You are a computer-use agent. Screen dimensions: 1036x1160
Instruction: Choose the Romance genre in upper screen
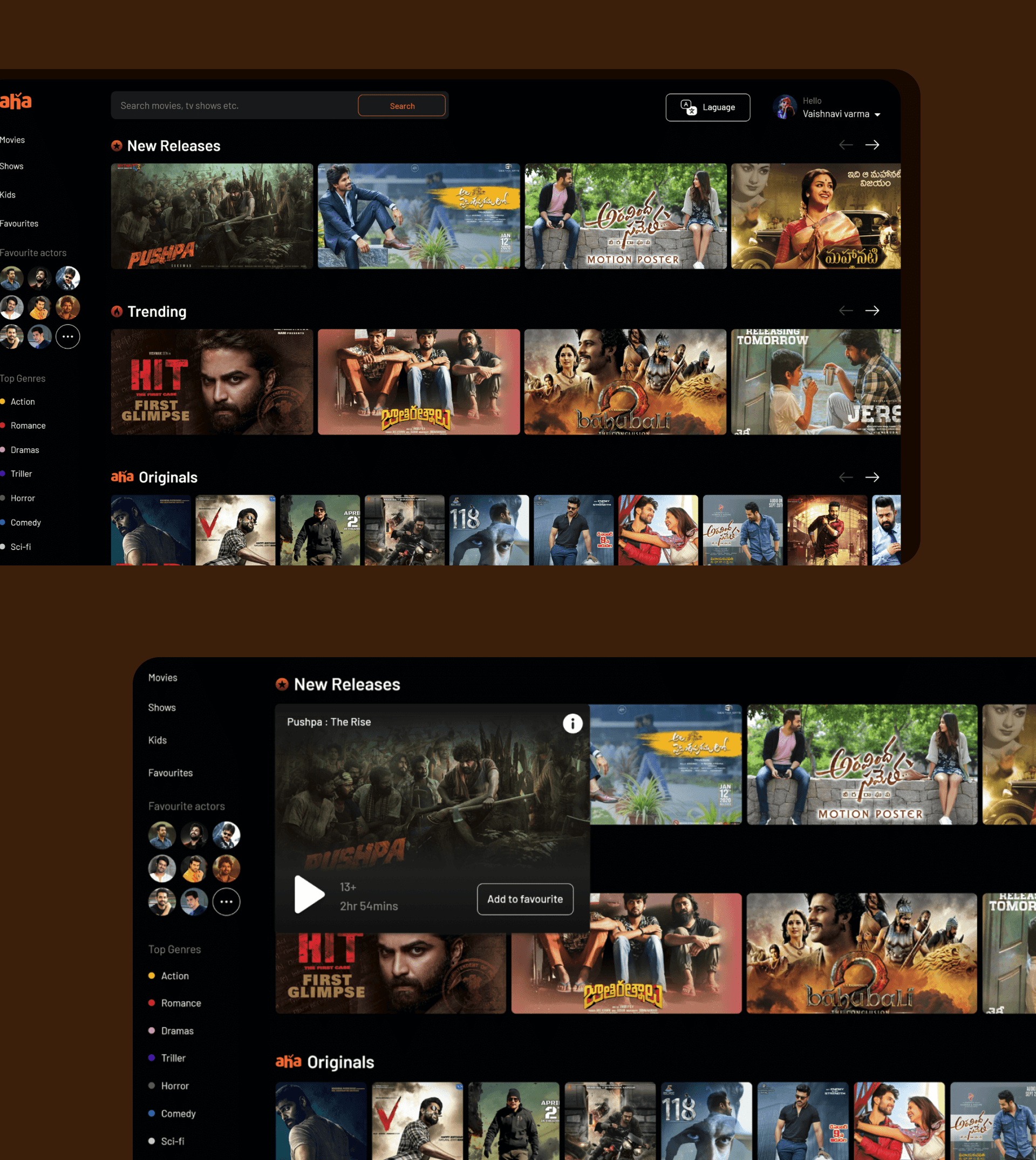click(23, 426)
